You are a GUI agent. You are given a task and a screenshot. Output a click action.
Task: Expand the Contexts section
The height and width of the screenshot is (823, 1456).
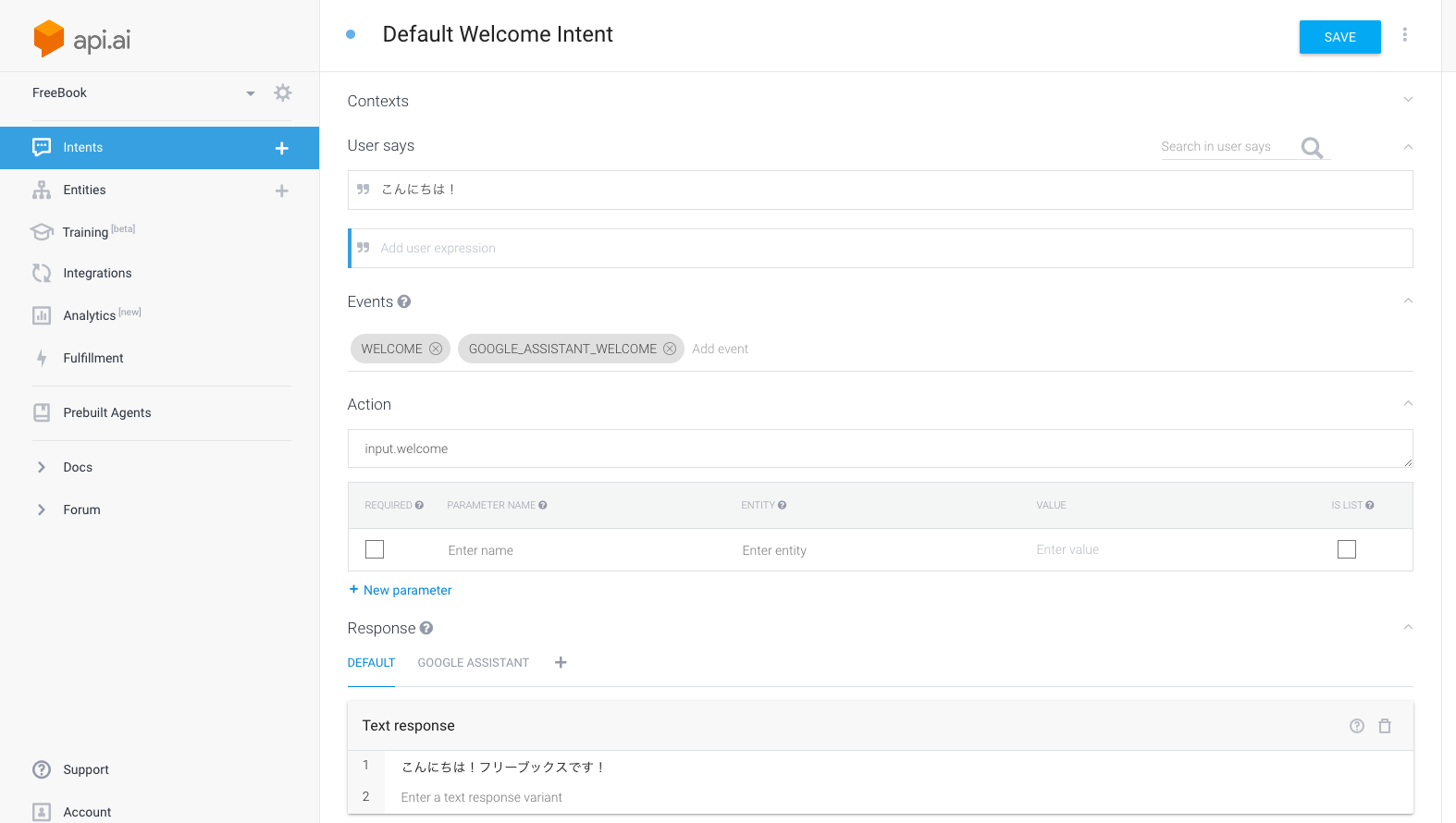point(1408,100)
